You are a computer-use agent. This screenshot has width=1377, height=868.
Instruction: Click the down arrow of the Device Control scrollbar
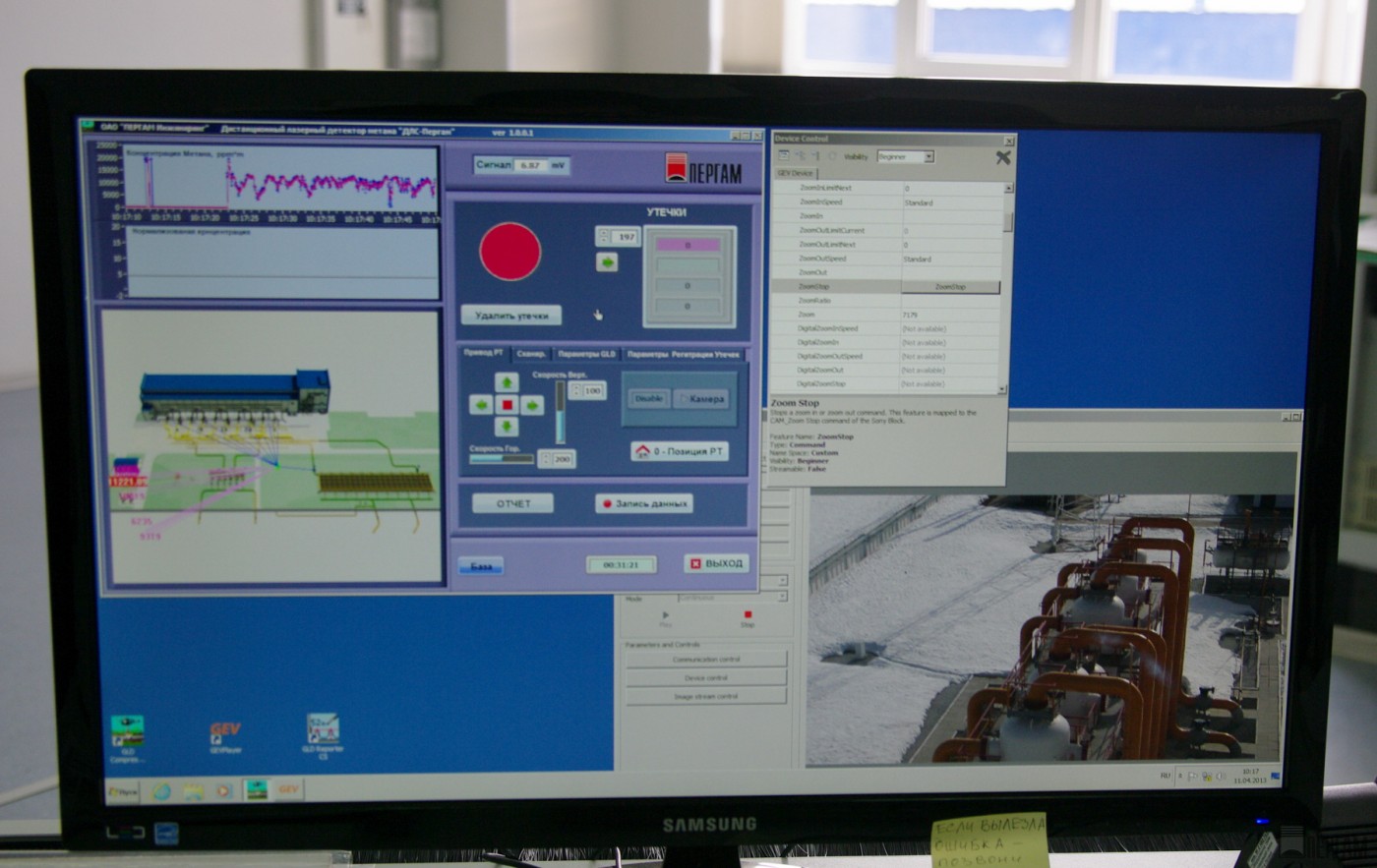pyautogui.click(x=1002, y=390)
